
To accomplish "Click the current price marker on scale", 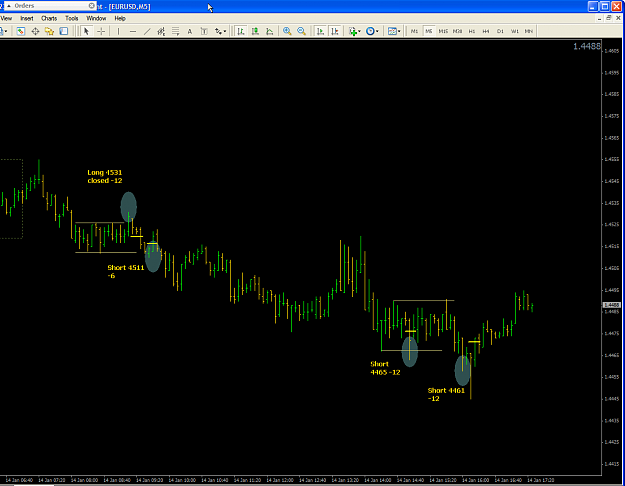I will 612,305.
